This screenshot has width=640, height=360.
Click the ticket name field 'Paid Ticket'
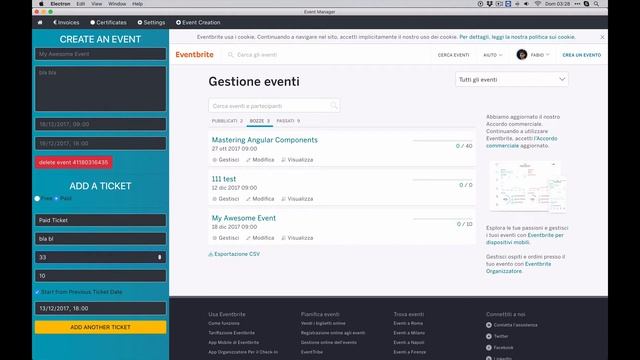tap(100, 220)
